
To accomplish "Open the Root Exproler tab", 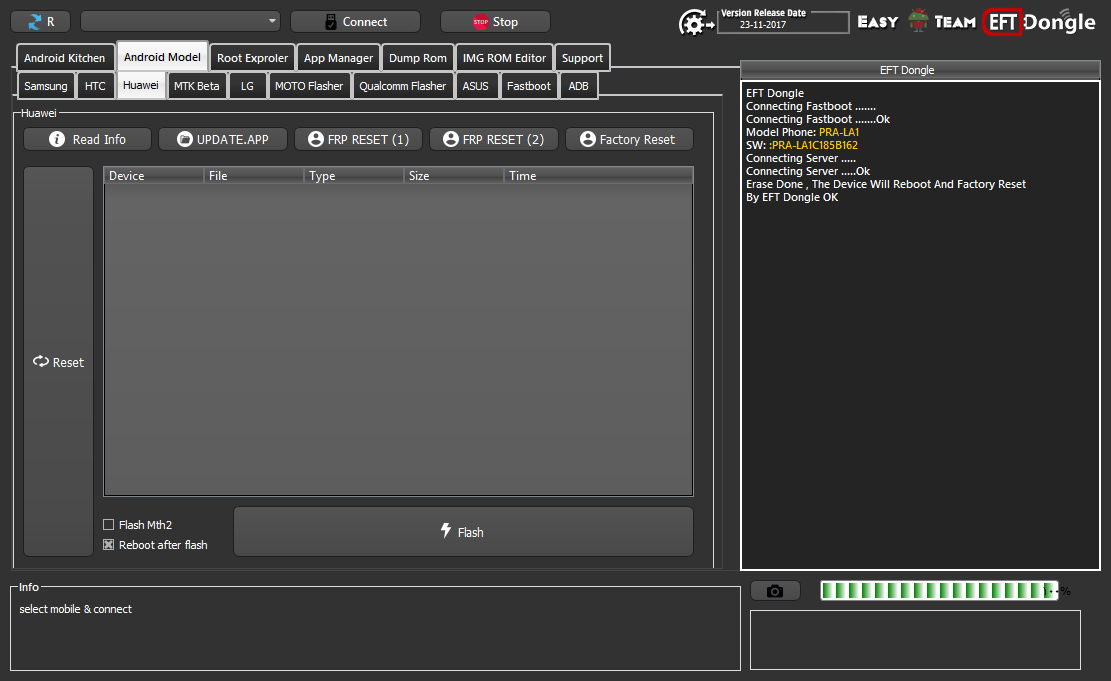I will (x=252, y=58).
